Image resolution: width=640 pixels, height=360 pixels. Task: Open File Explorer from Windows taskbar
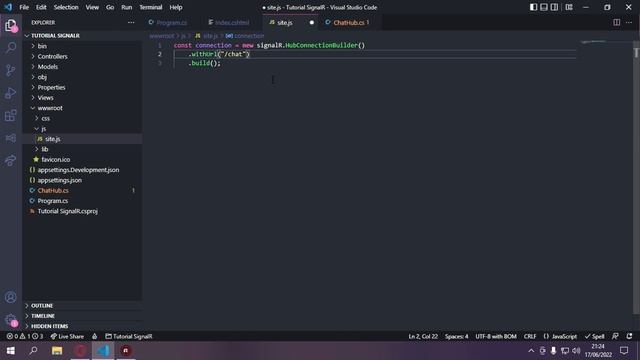tap(57, 351)
